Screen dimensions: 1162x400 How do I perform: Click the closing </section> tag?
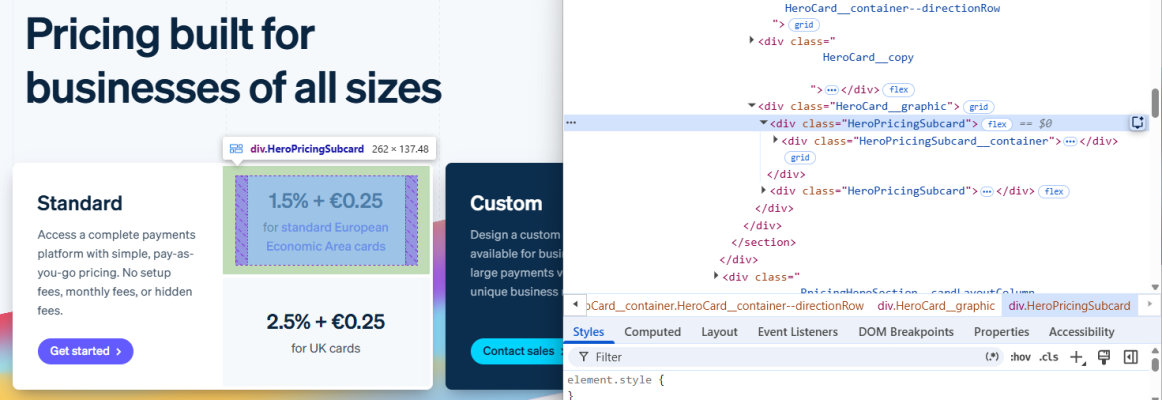[764, 242]
